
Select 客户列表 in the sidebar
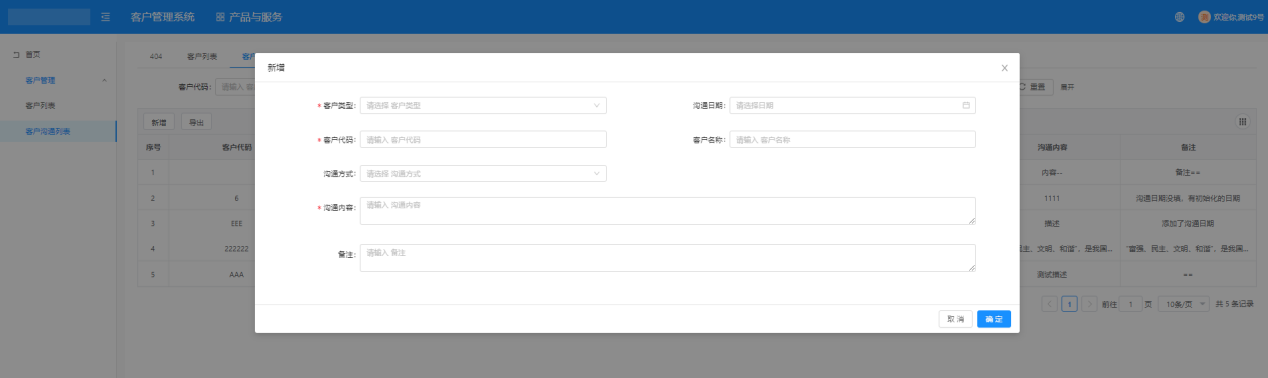coord(40,105)
